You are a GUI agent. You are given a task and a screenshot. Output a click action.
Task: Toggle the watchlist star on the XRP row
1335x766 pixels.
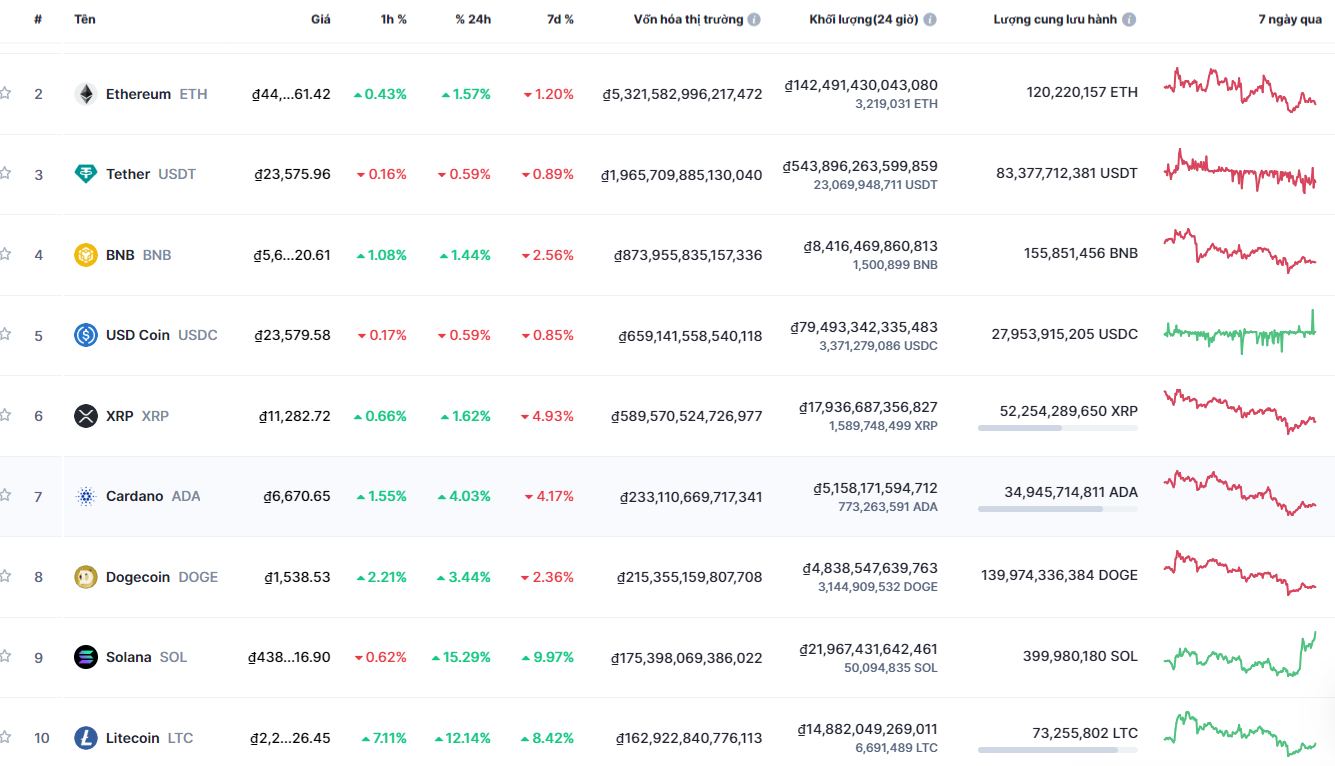[5, 415]
